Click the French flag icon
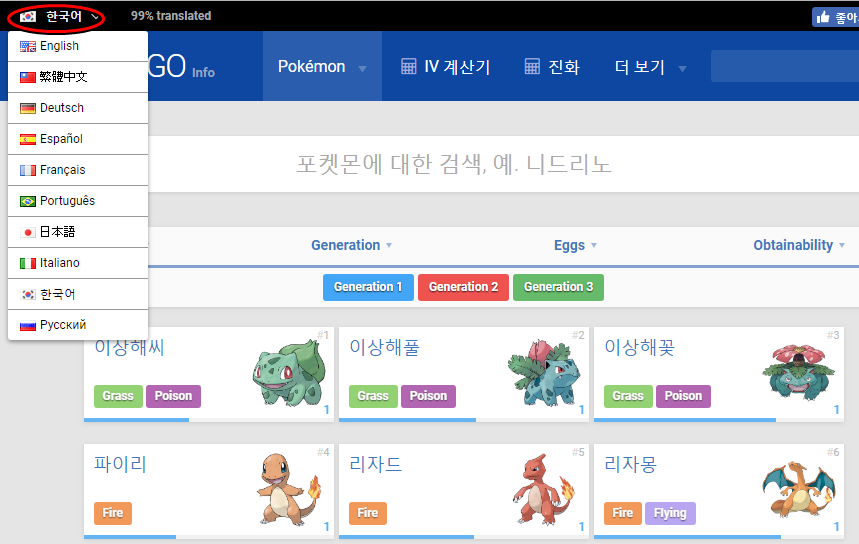Viewport: 859px width, 544px height. pyautogui.click(x=28, y=170)
